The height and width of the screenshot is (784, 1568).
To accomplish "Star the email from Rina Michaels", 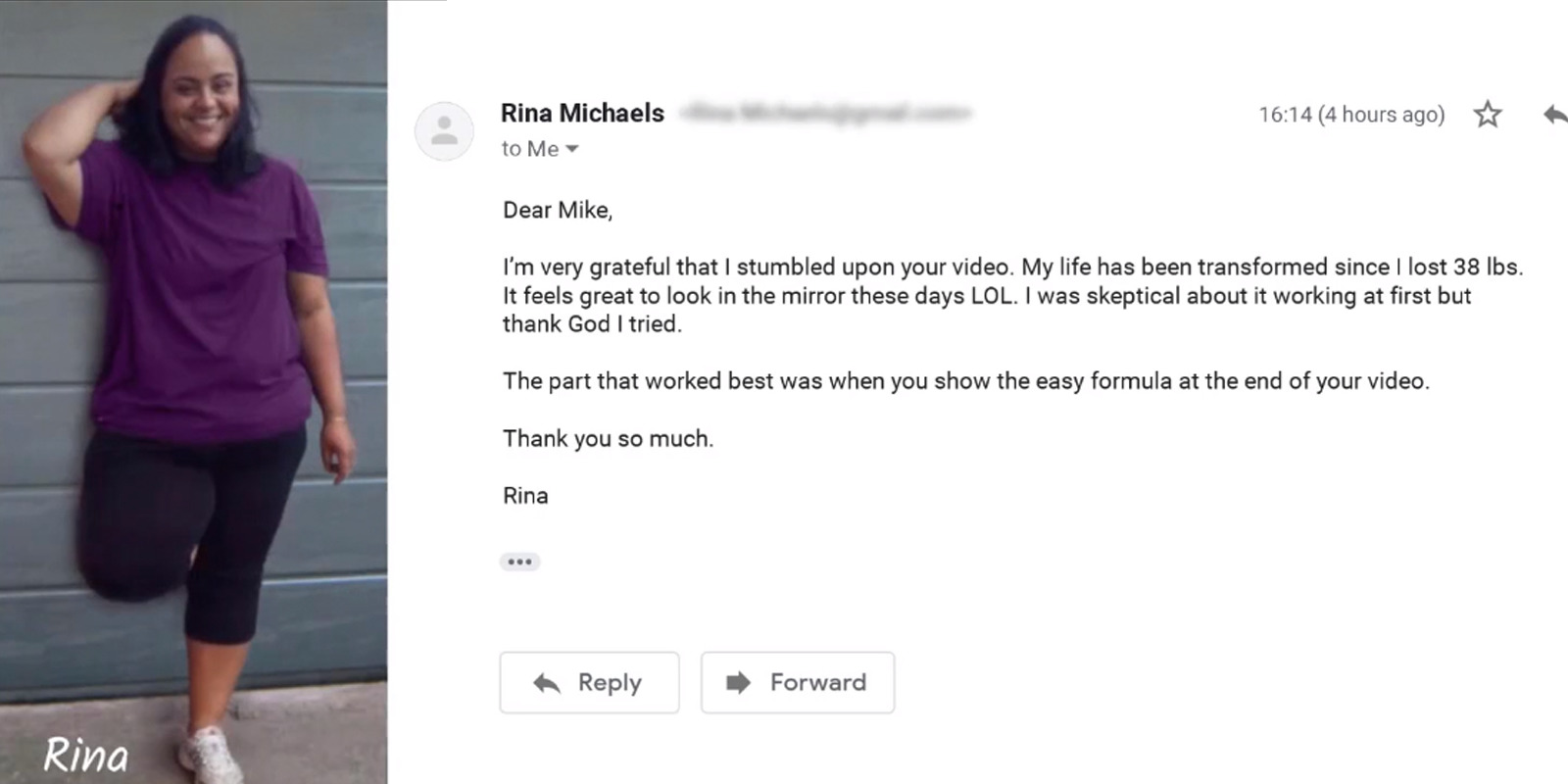I will [x=1488, y=114].
